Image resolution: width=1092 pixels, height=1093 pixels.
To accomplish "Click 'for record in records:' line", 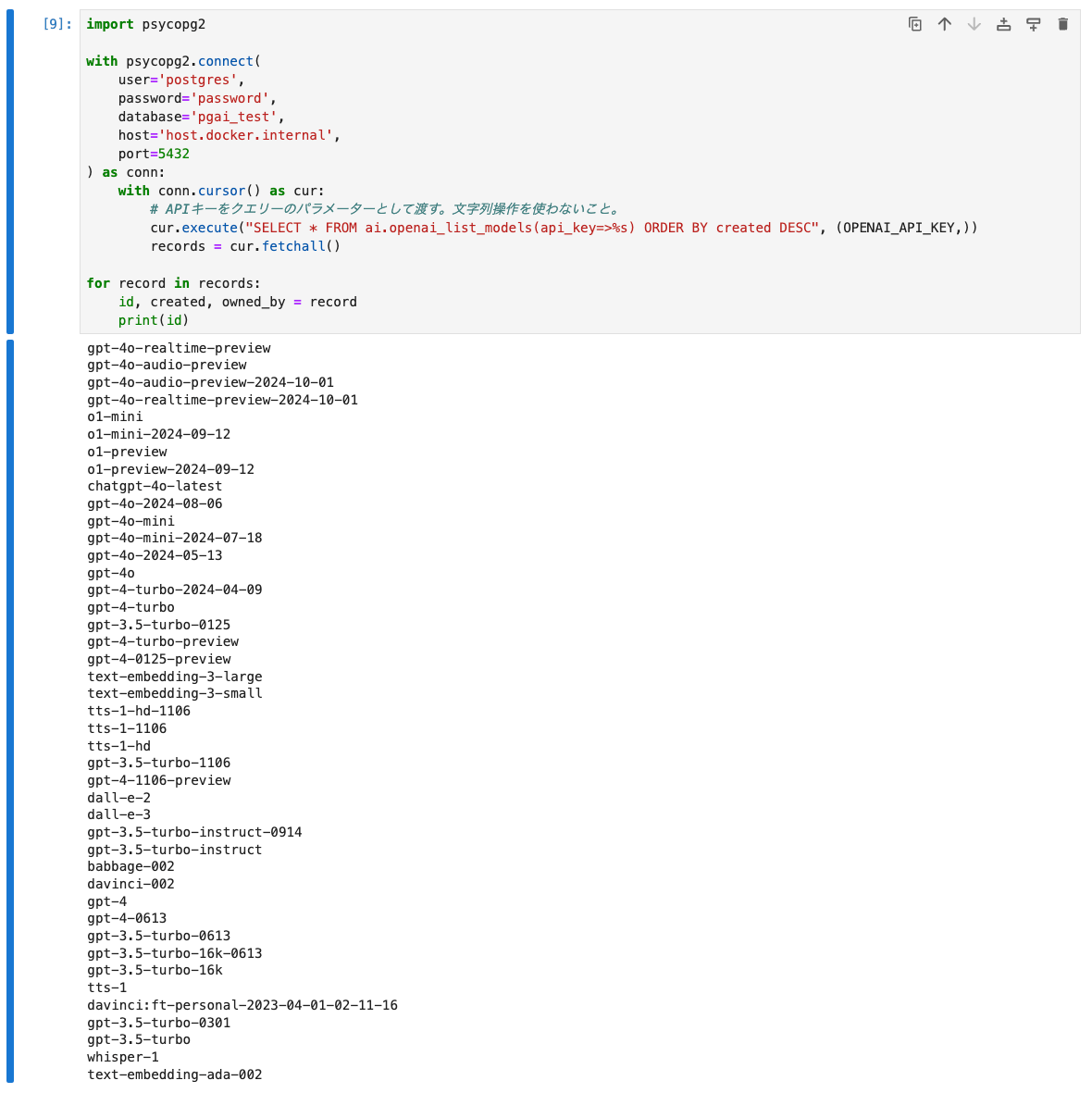I will (174, 284).
